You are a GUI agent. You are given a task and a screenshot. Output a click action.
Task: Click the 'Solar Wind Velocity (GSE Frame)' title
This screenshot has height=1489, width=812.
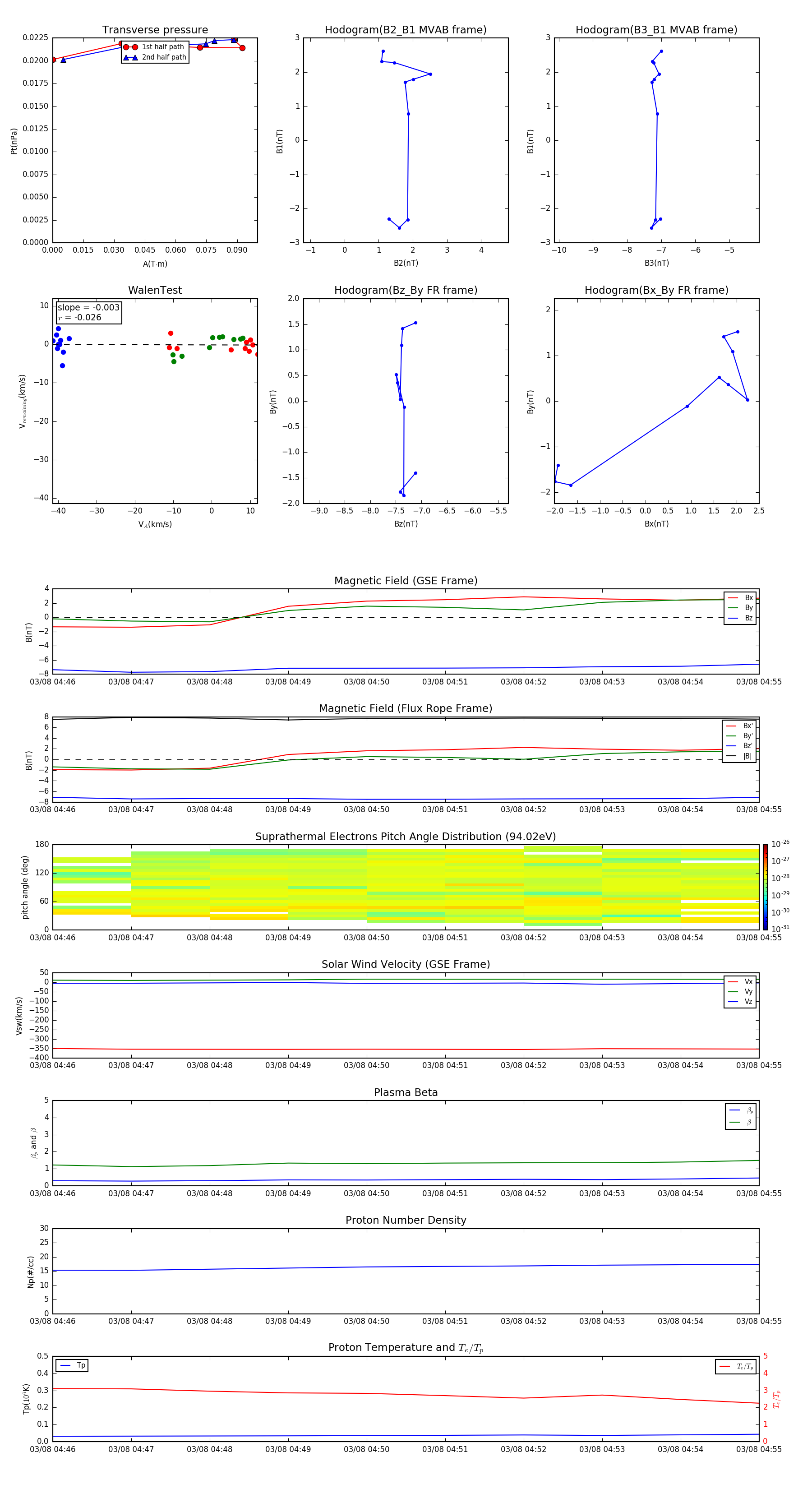(x=406, y=965)
